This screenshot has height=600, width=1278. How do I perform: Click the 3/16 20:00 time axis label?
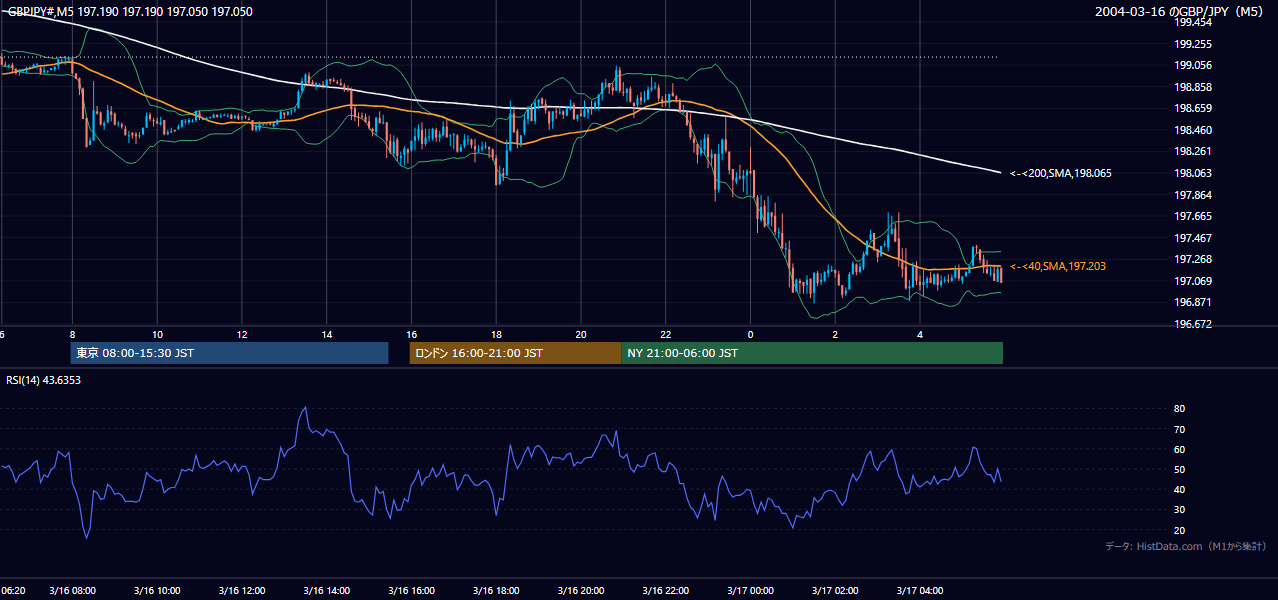click(581, 591)
